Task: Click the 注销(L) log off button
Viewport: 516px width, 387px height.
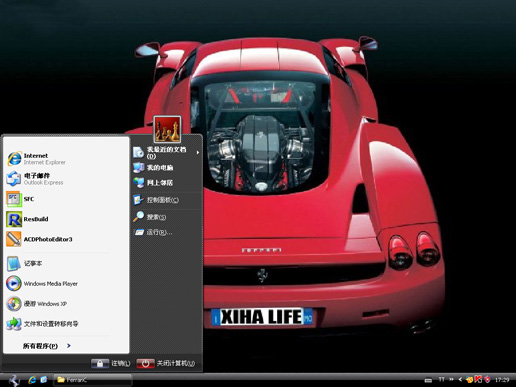Action: (111, 363)
